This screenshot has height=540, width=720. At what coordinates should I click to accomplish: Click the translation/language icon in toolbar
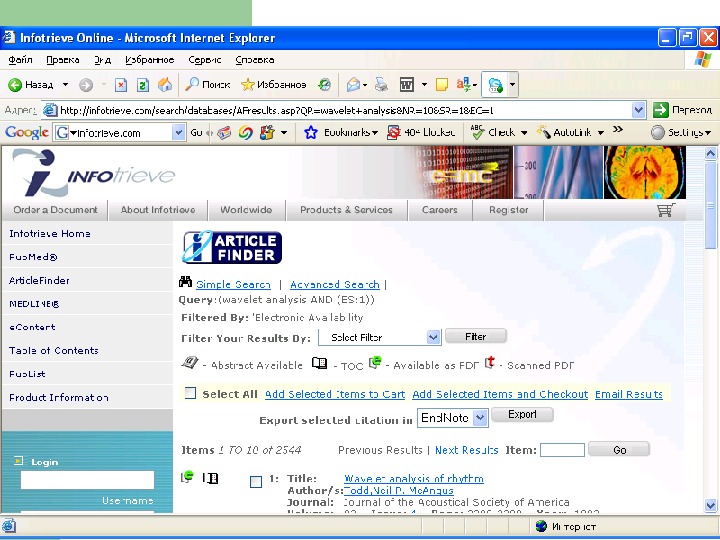tap(464, 84)
